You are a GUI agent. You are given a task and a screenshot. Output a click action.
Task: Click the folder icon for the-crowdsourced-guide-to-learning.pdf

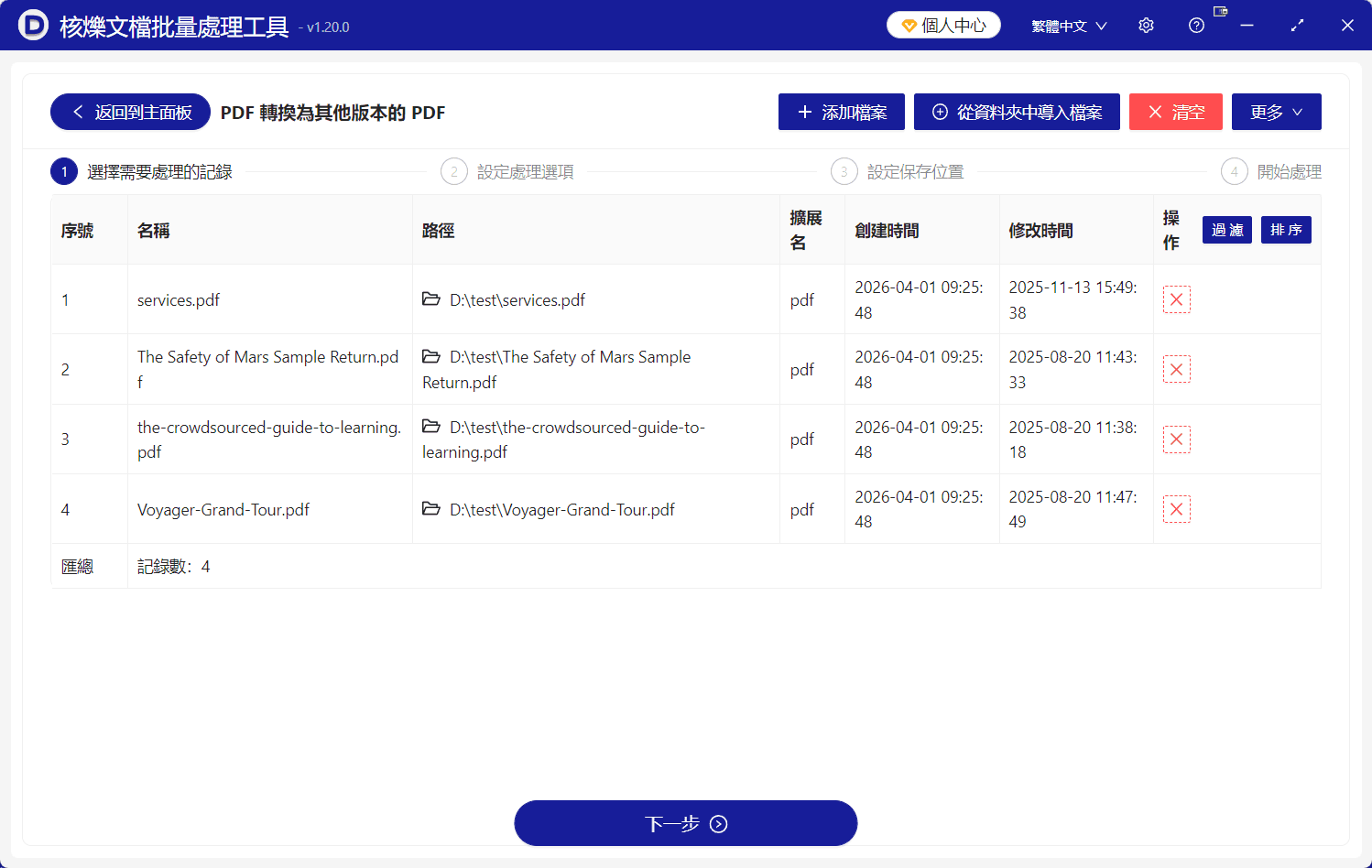431,427
